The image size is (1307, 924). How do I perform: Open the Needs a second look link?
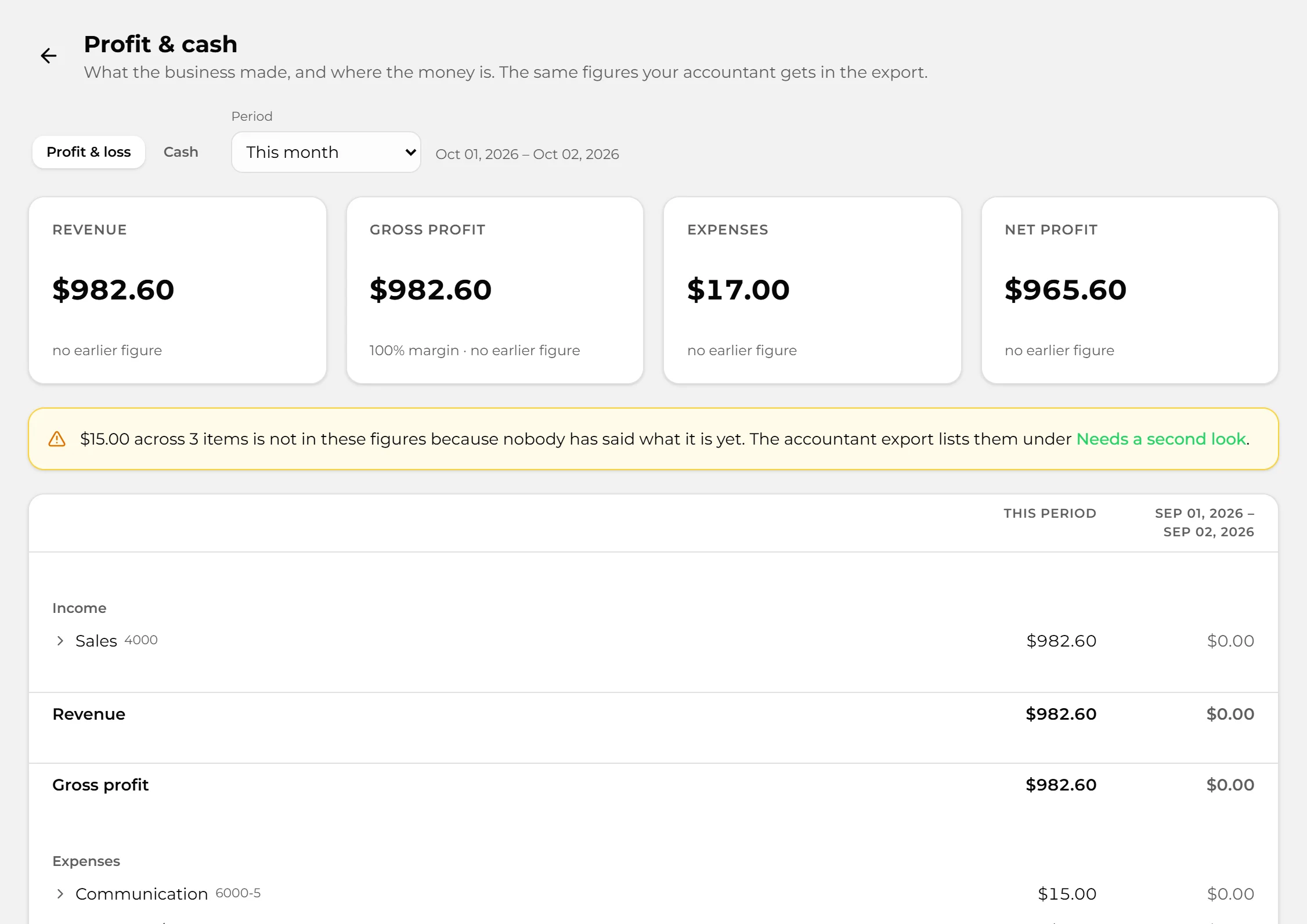pyautogui.click(x=1161, y=439)
